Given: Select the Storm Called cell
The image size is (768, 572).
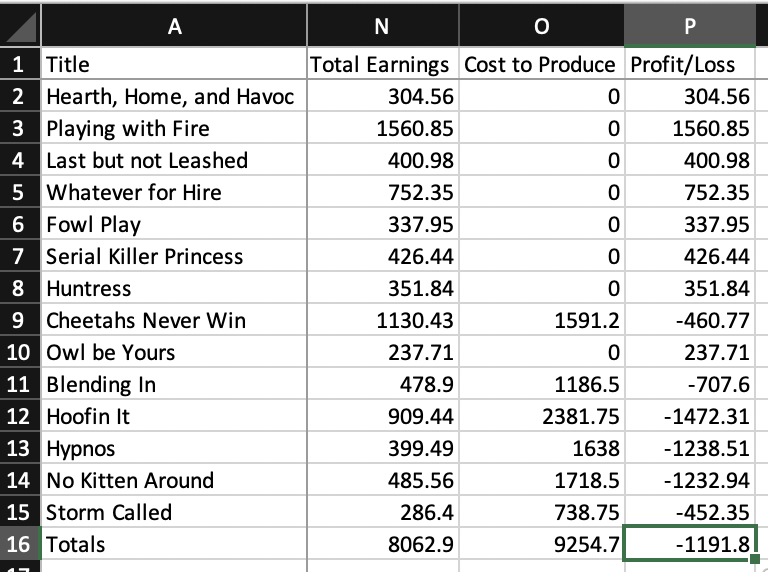Looking at the screenshot, I should (x=174, y=512).
